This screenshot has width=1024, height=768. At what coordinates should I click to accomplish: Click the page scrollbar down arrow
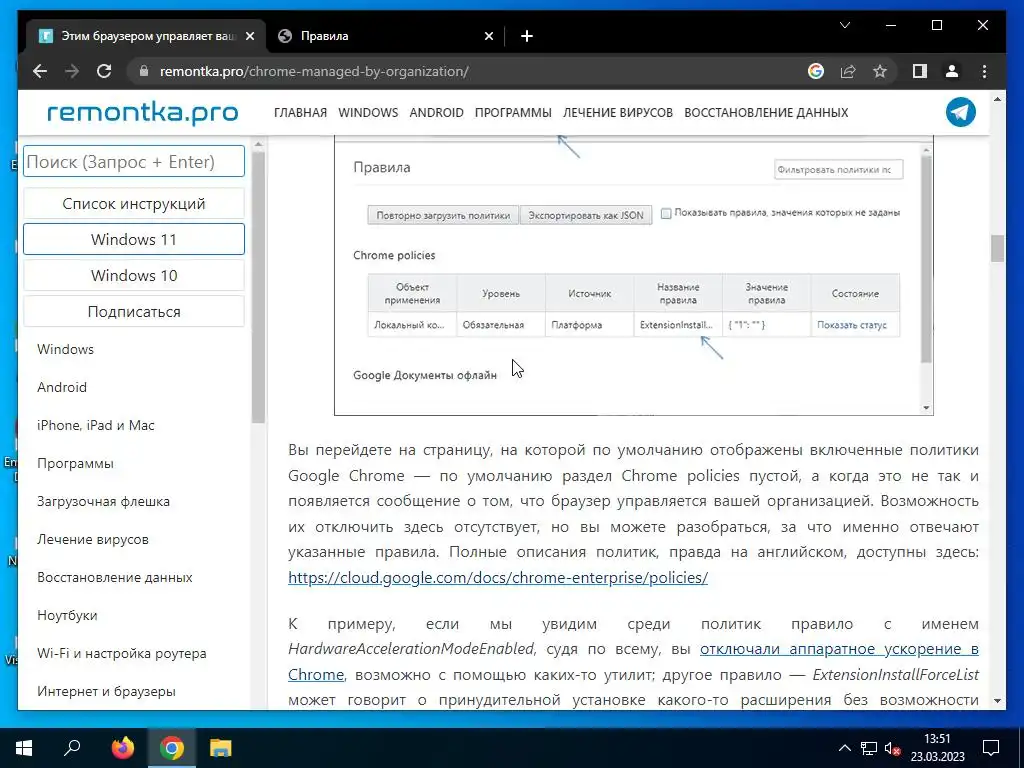tap(997, 701)
